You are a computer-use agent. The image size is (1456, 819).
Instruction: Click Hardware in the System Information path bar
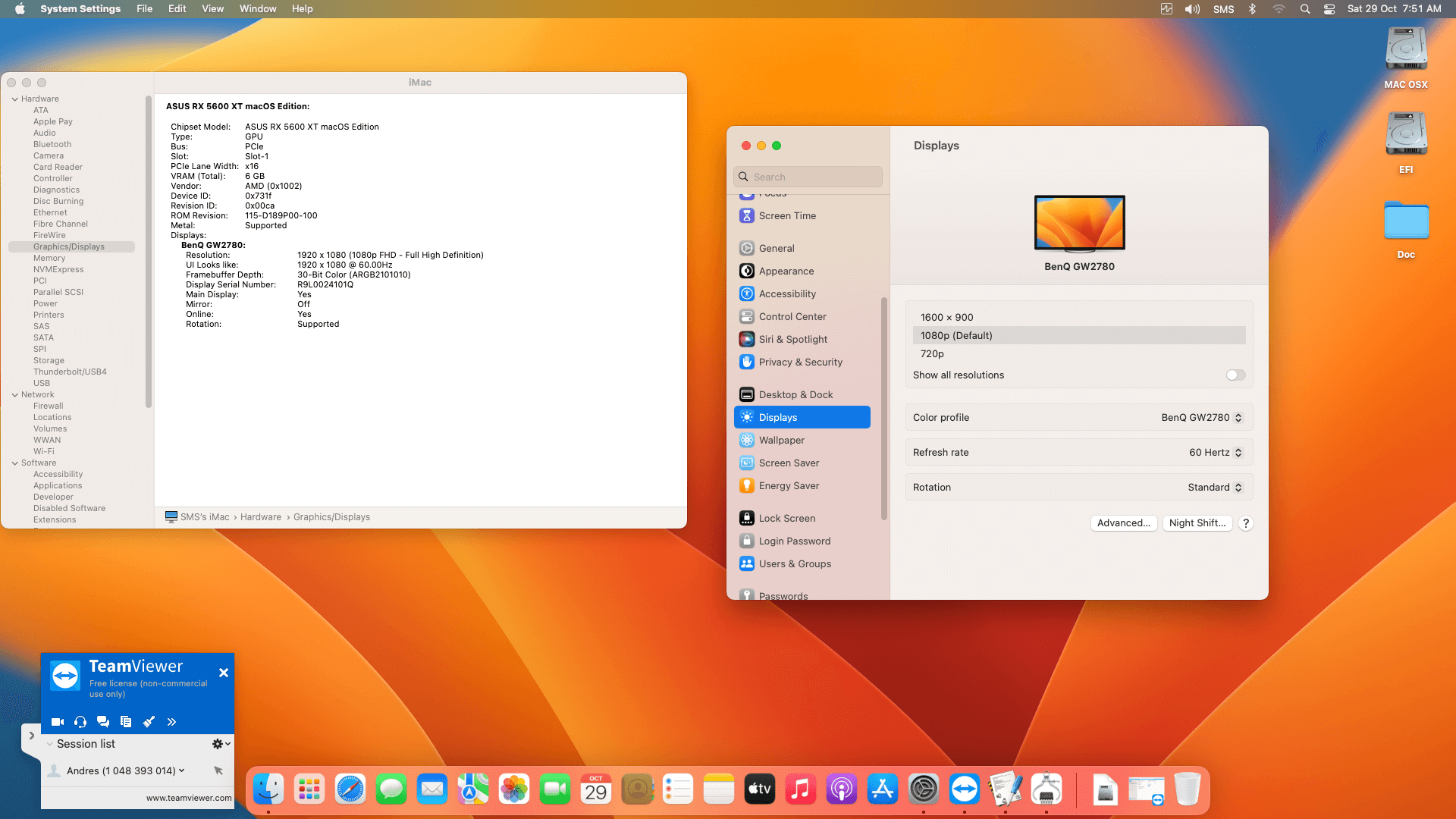[261, 517]
